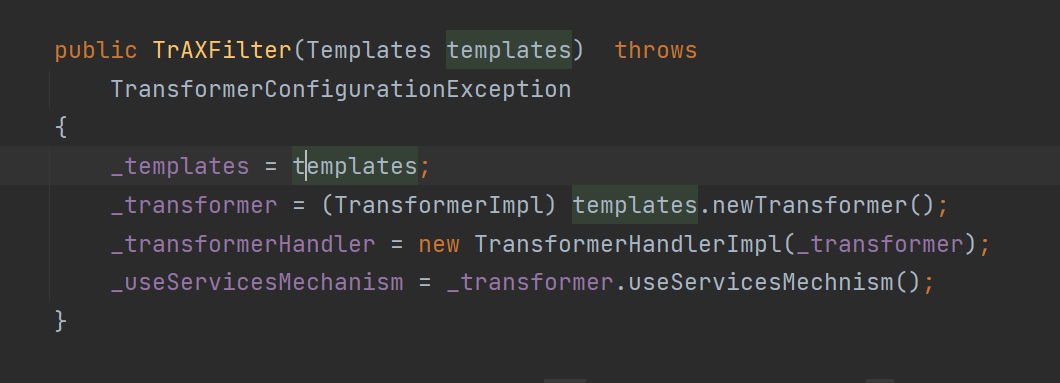Click the '_useServicesMechanism' field
The height and width of the screenshot is (383, 1060).
tap(257, 282)
